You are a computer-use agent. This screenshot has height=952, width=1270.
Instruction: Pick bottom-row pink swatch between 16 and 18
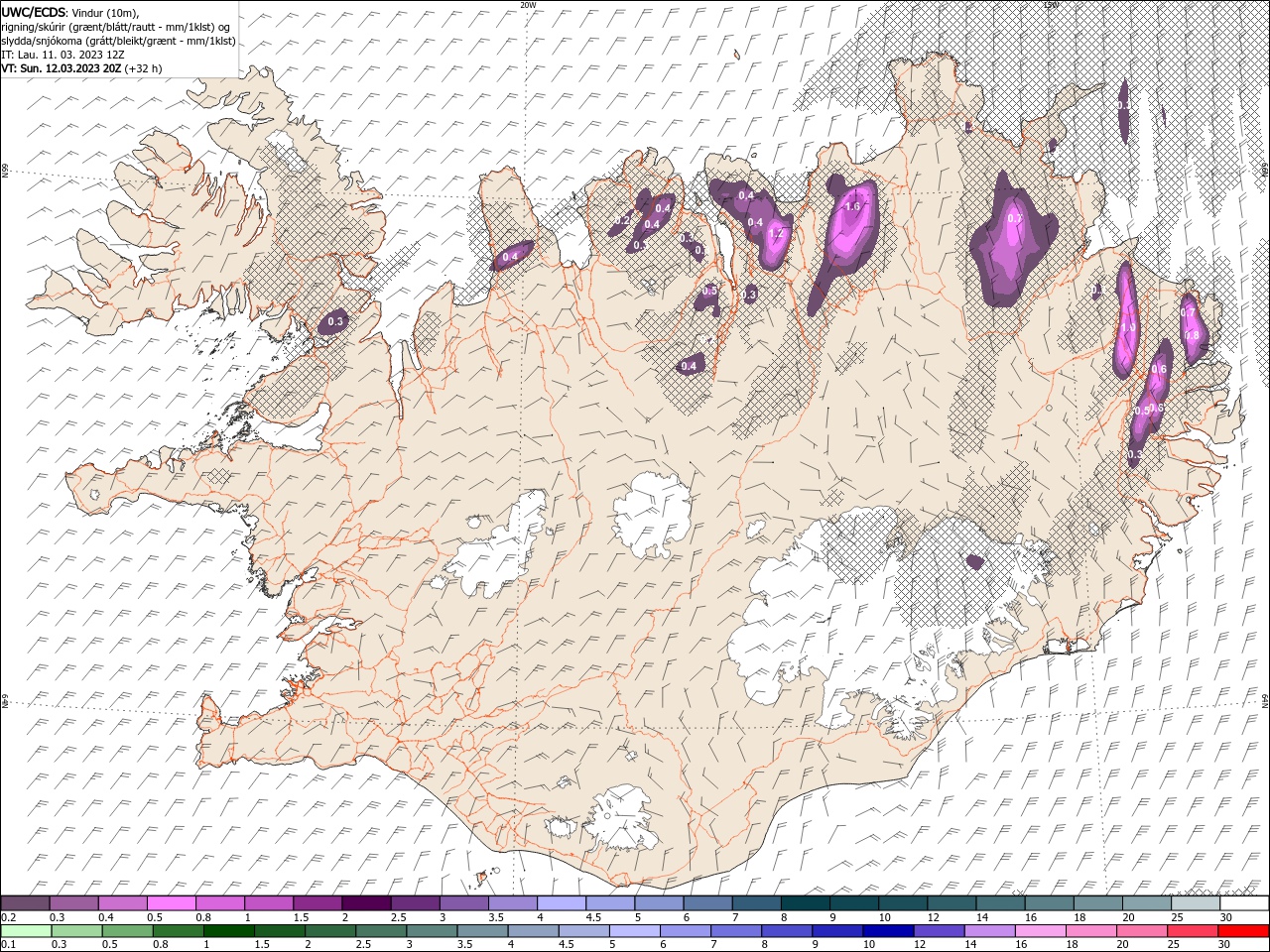click(1042, 930)
